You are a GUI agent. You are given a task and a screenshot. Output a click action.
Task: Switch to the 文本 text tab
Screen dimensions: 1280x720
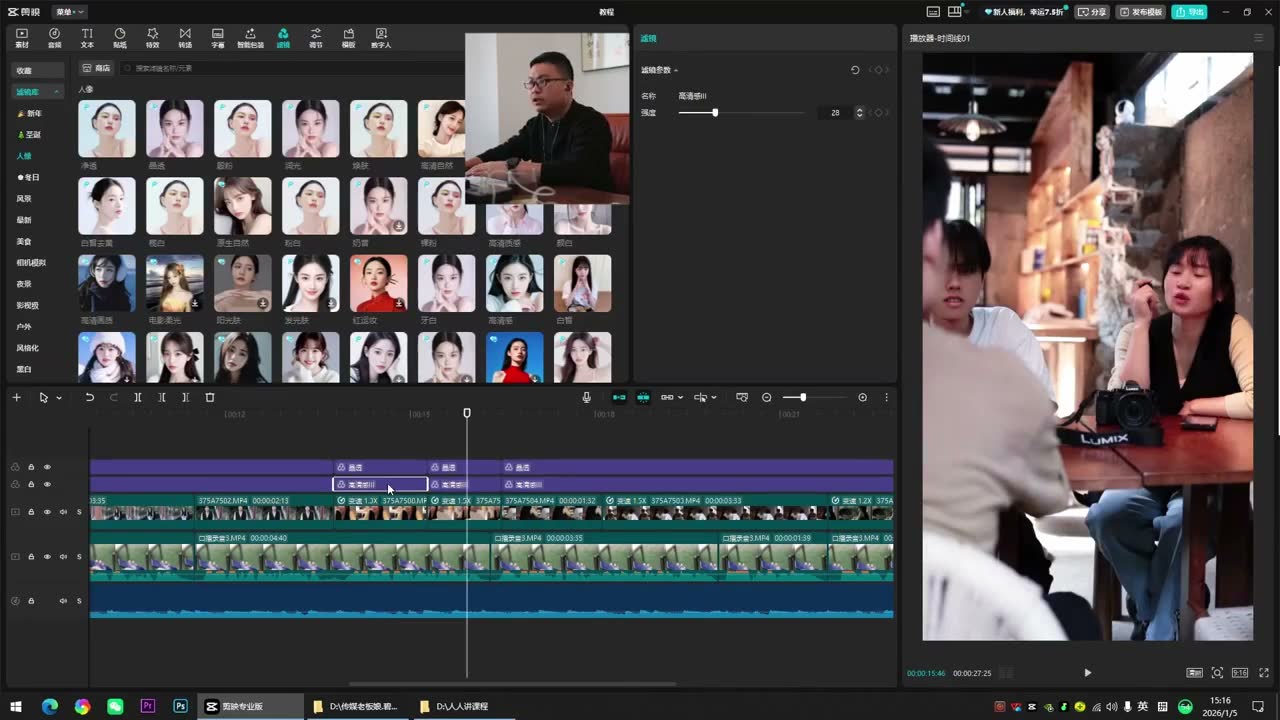pyautogui.click(x=87, y=38)
